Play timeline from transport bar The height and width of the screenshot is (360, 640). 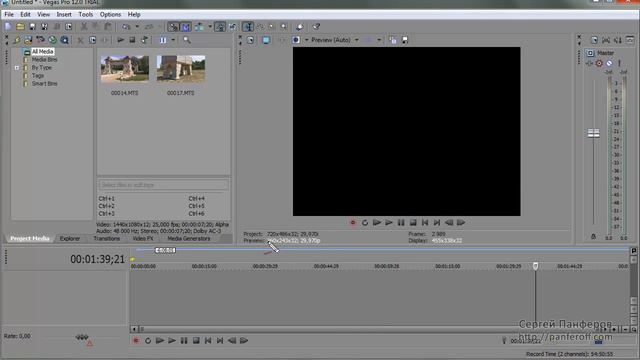pos(172,340)
